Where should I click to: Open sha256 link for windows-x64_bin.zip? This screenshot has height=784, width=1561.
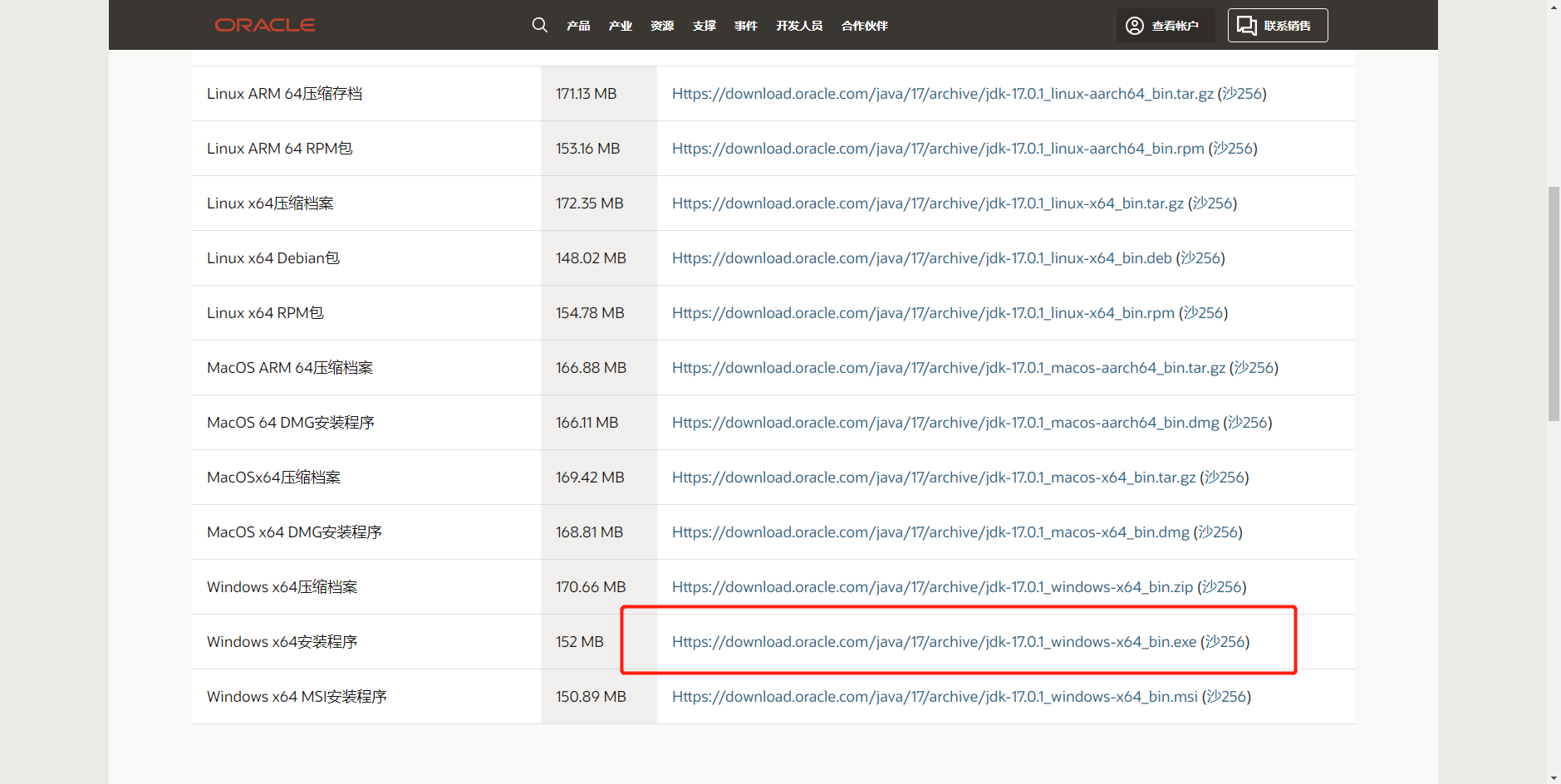tap(1222, 587)
